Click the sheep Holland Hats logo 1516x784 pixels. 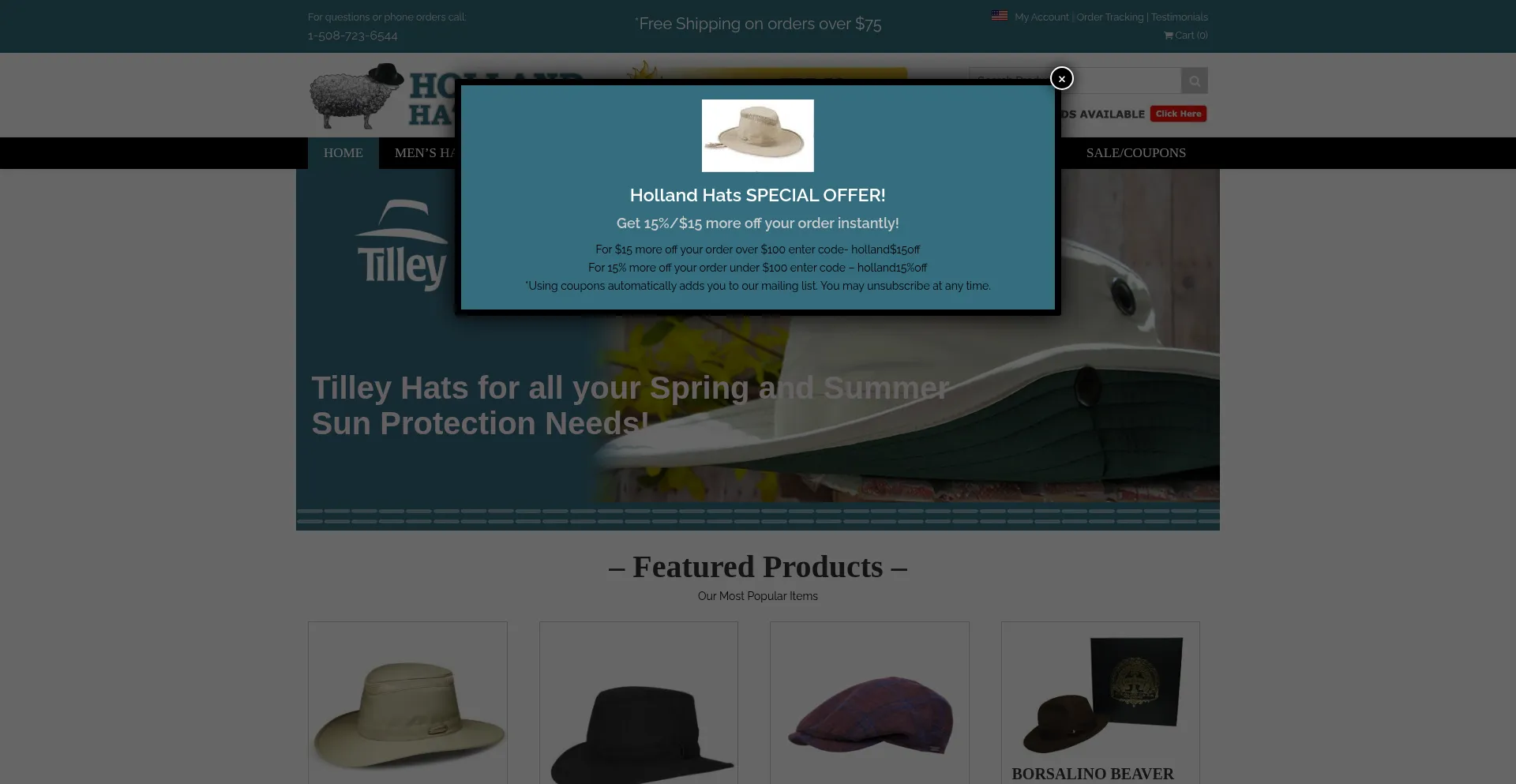tap(381, 96)
